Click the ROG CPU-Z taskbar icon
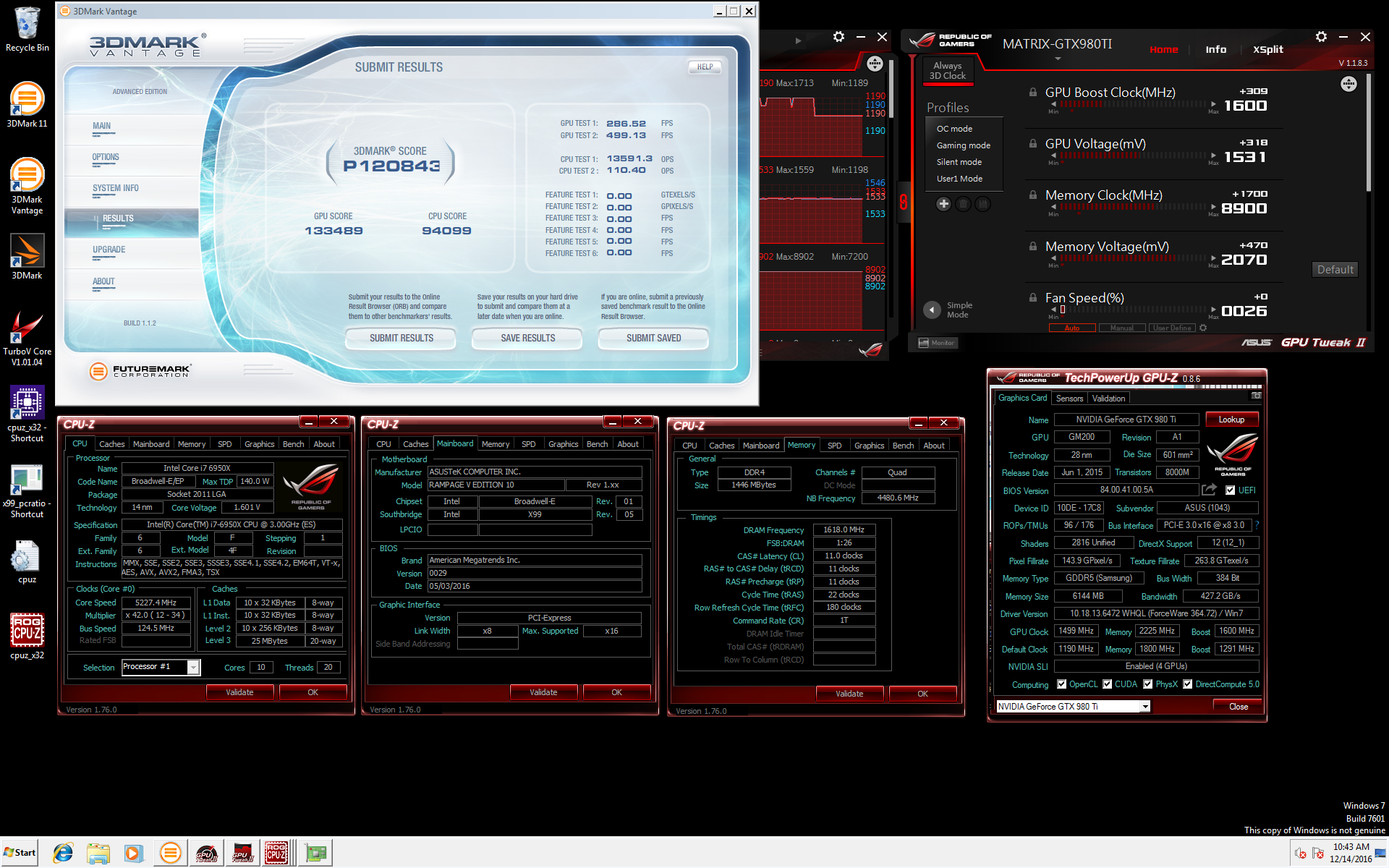Image resolution: width=1389 pixels, height=868 pixels. click(276, 853)
